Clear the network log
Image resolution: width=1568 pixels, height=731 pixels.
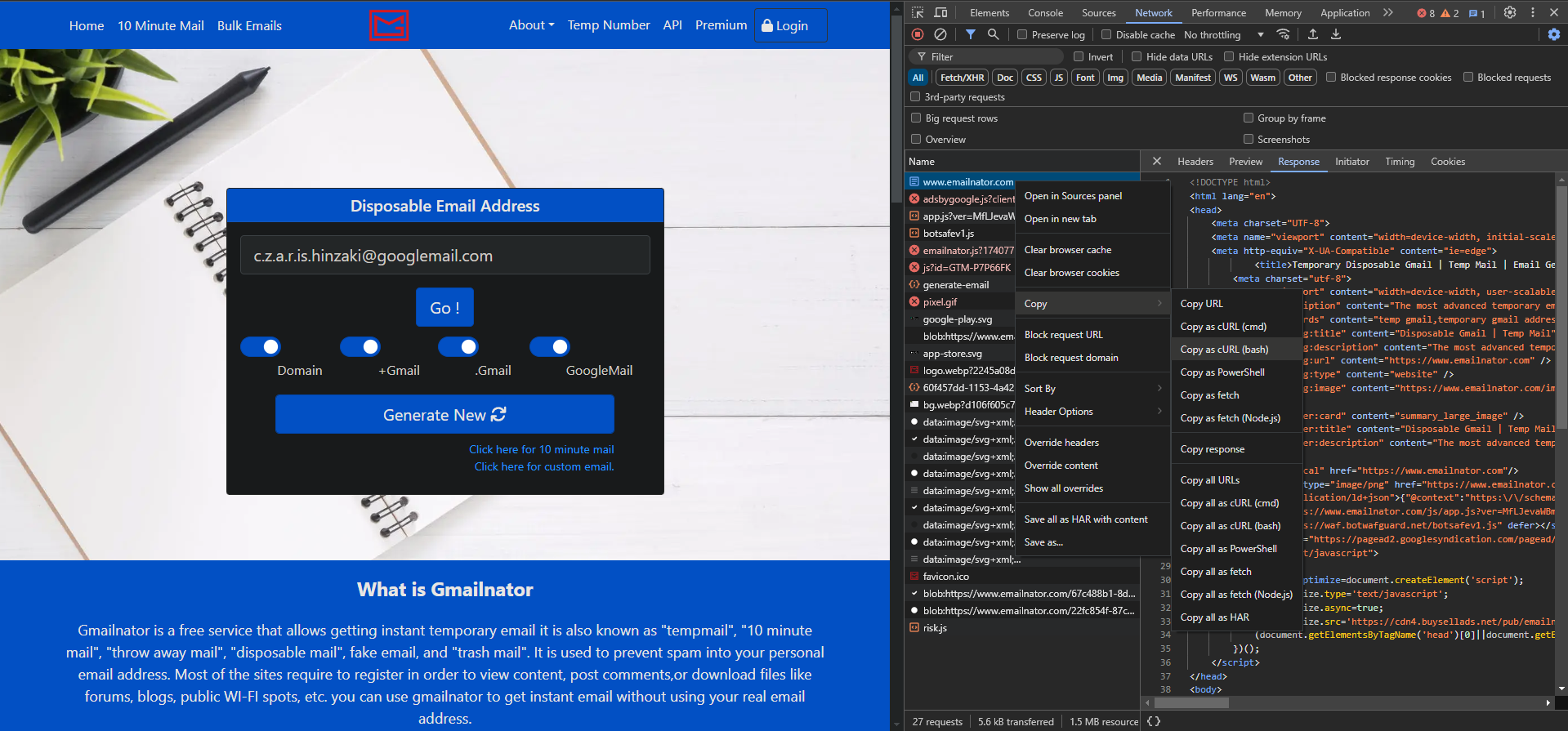940,34
